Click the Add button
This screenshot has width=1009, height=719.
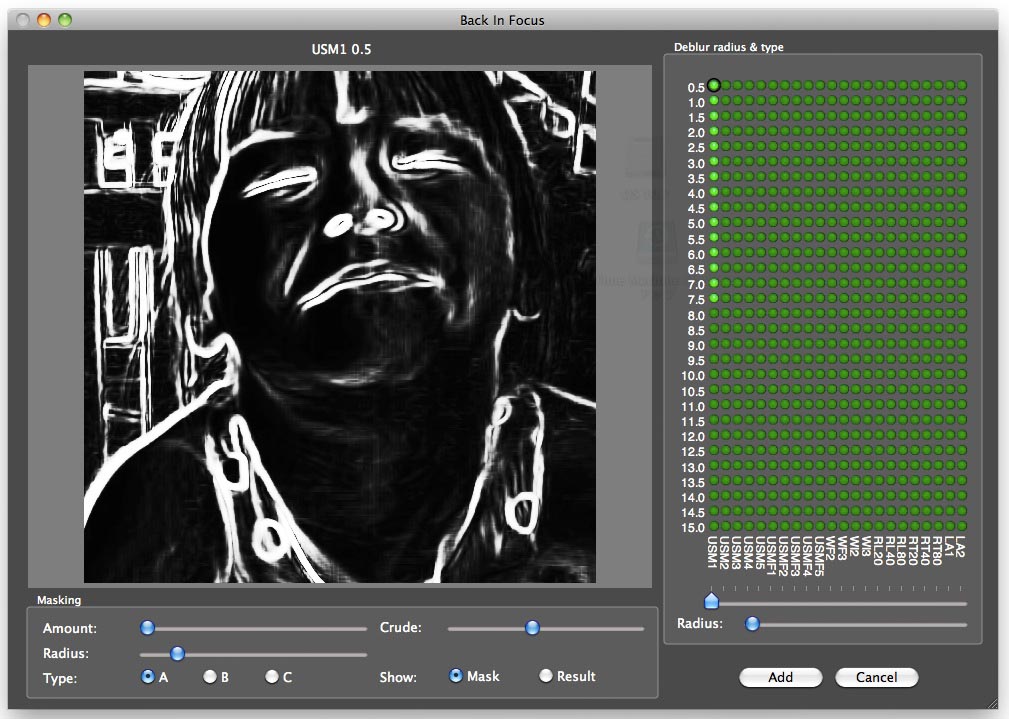[781, 677]
